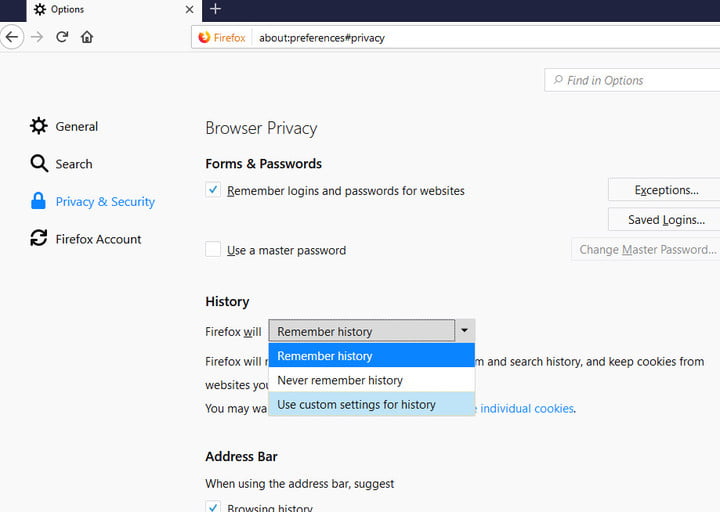Open Saved Logins button
The width and height of the screenshot is (720, 512).
665,219
